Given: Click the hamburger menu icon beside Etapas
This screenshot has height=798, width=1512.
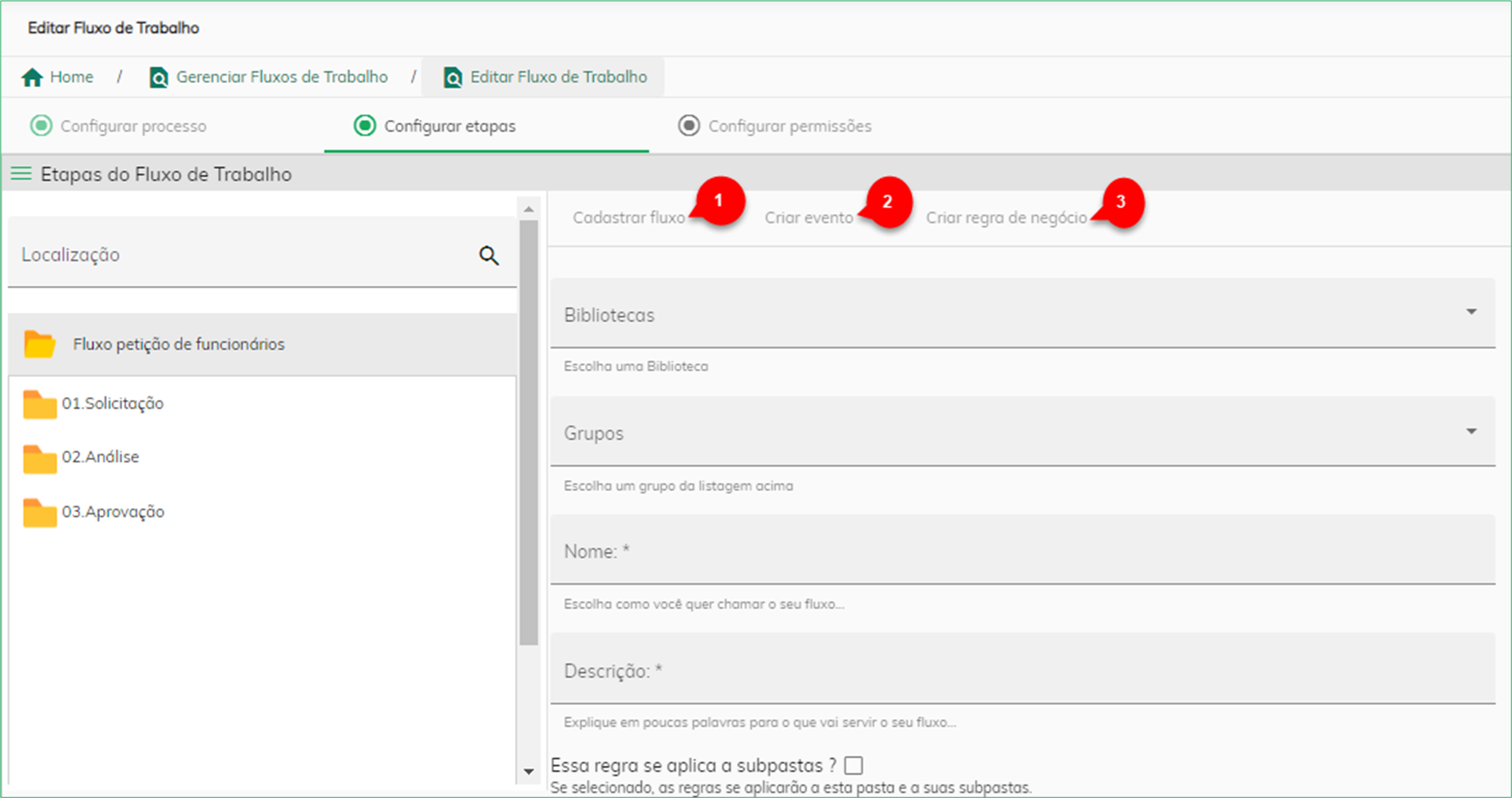Looking at the screenshot, I should (x=21, y=173).
